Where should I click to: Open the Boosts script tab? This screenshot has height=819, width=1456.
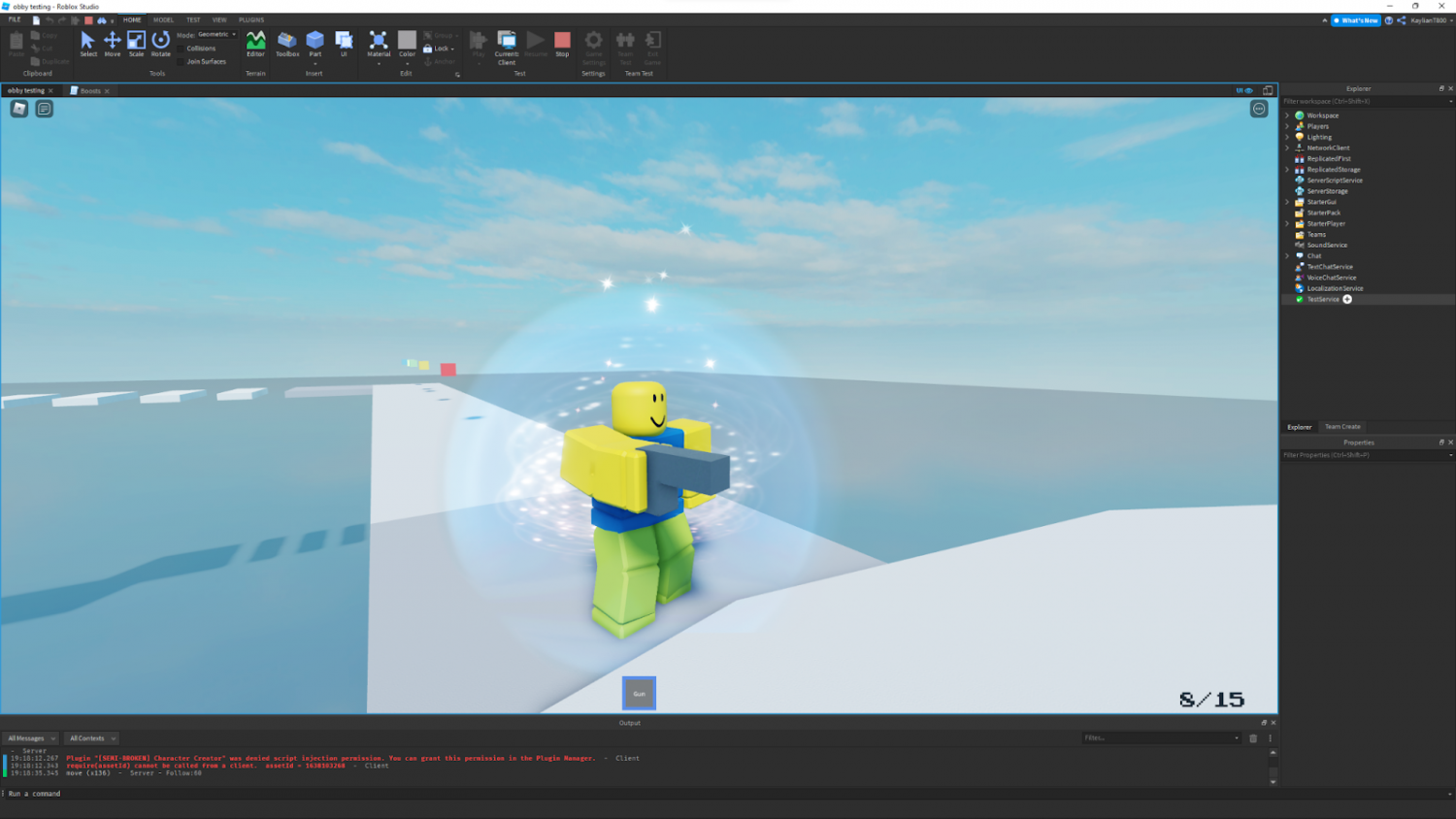89,90
